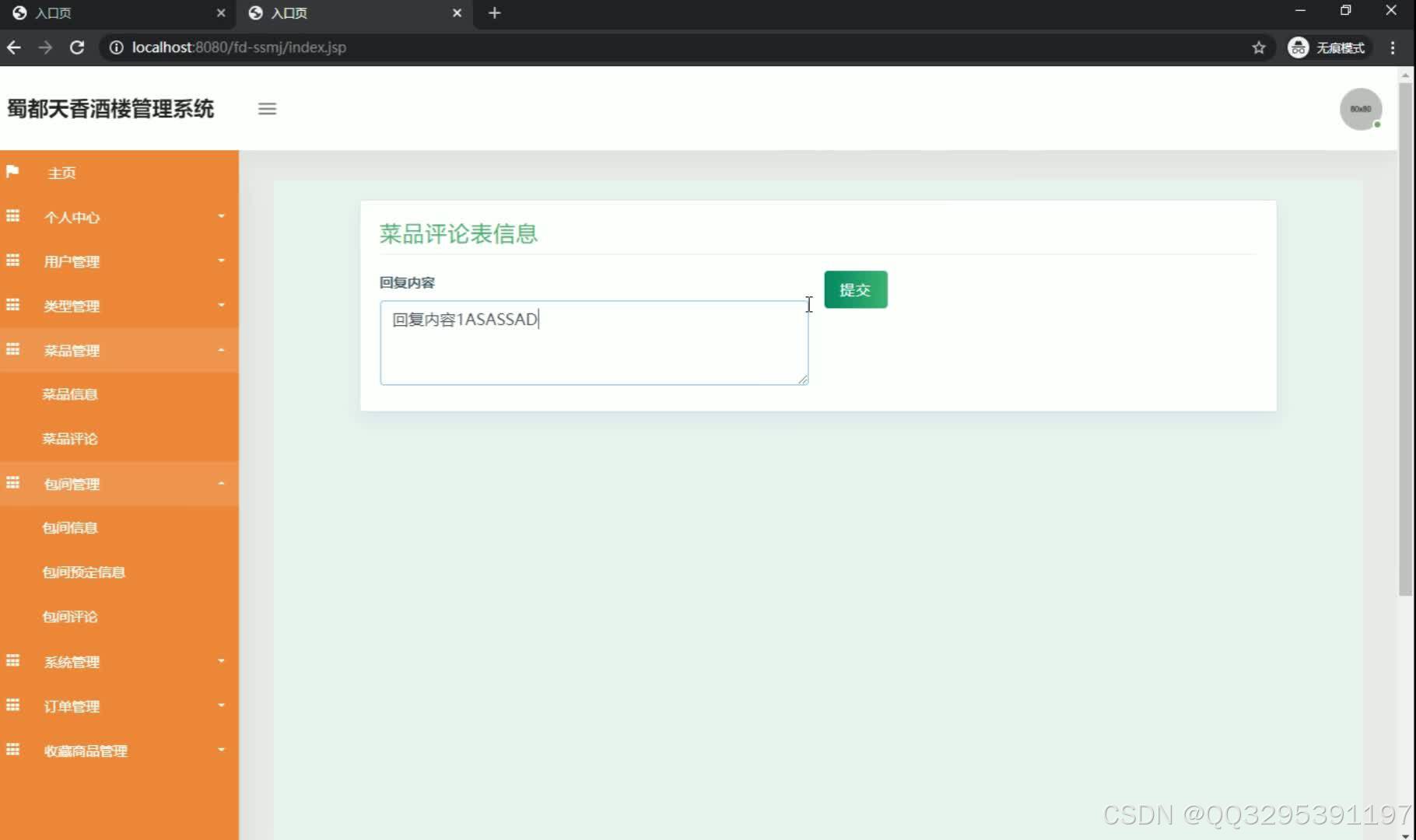Open 包间评论 submenu item
The width and height of the screenshot is (1416, 840).
tap(70, 617)
